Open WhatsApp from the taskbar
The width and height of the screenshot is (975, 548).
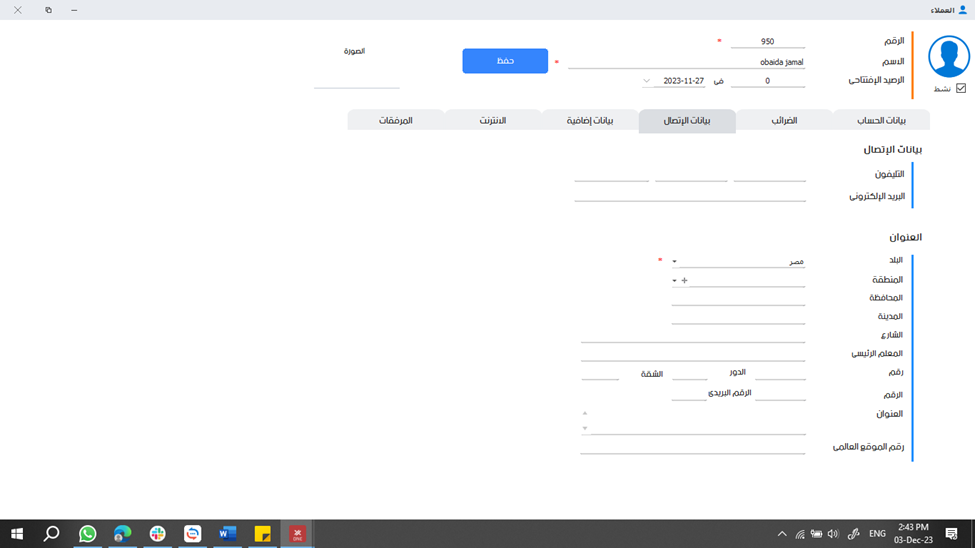pos(88,534)
